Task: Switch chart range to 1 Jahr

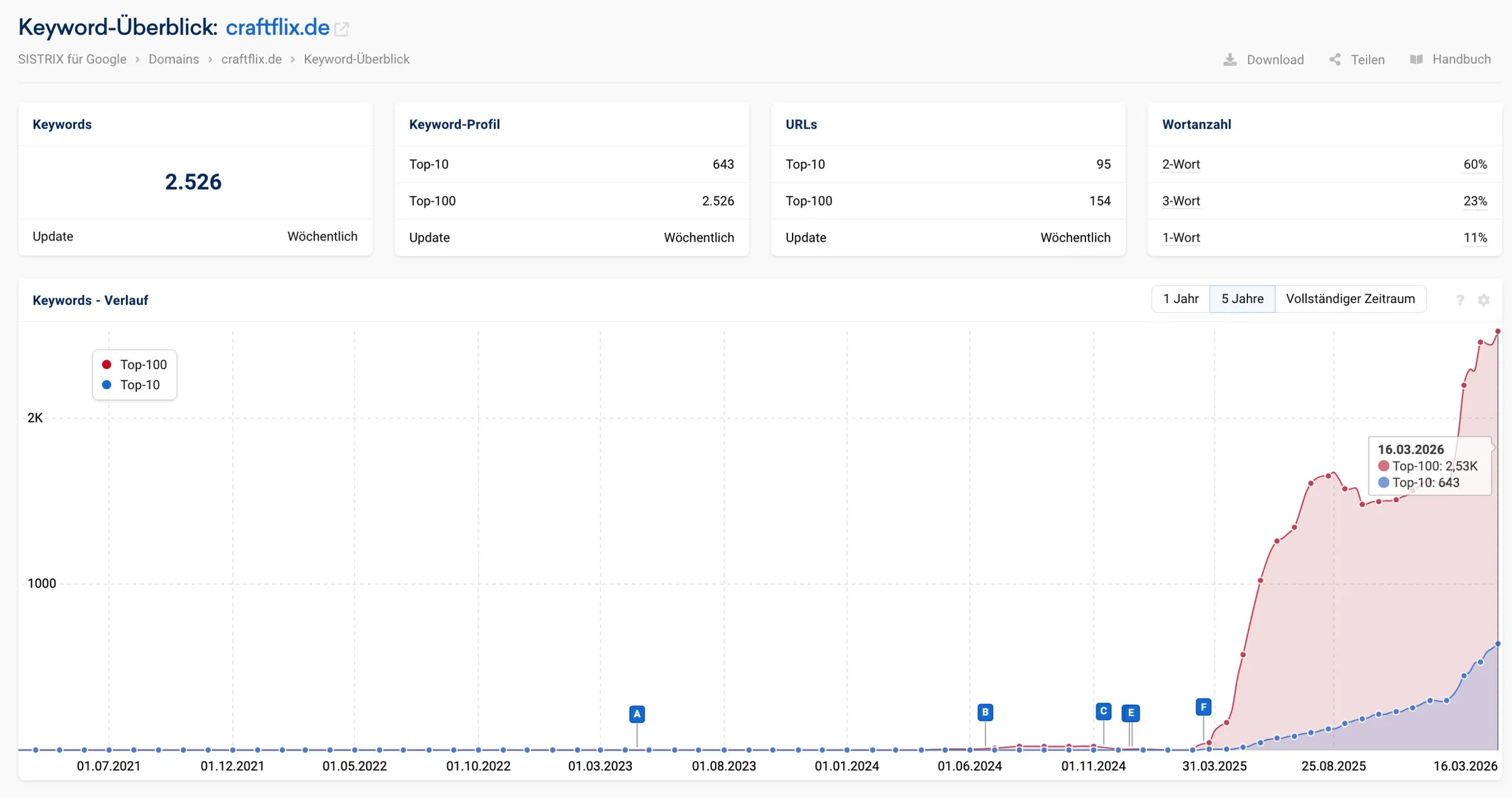Action: 1181,299
